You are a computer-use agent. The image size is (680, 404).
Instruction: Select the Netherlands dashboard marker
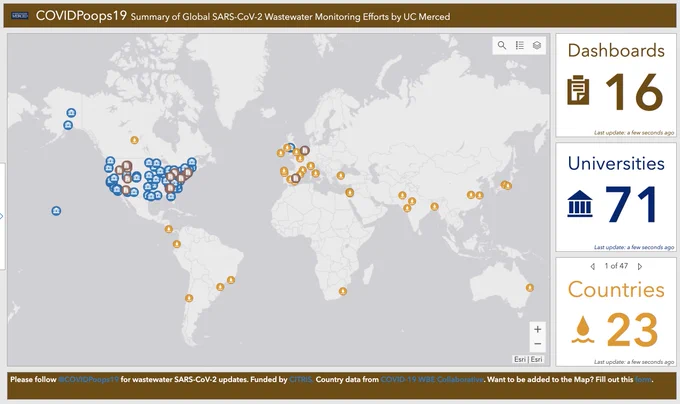(x=305, y=151)
